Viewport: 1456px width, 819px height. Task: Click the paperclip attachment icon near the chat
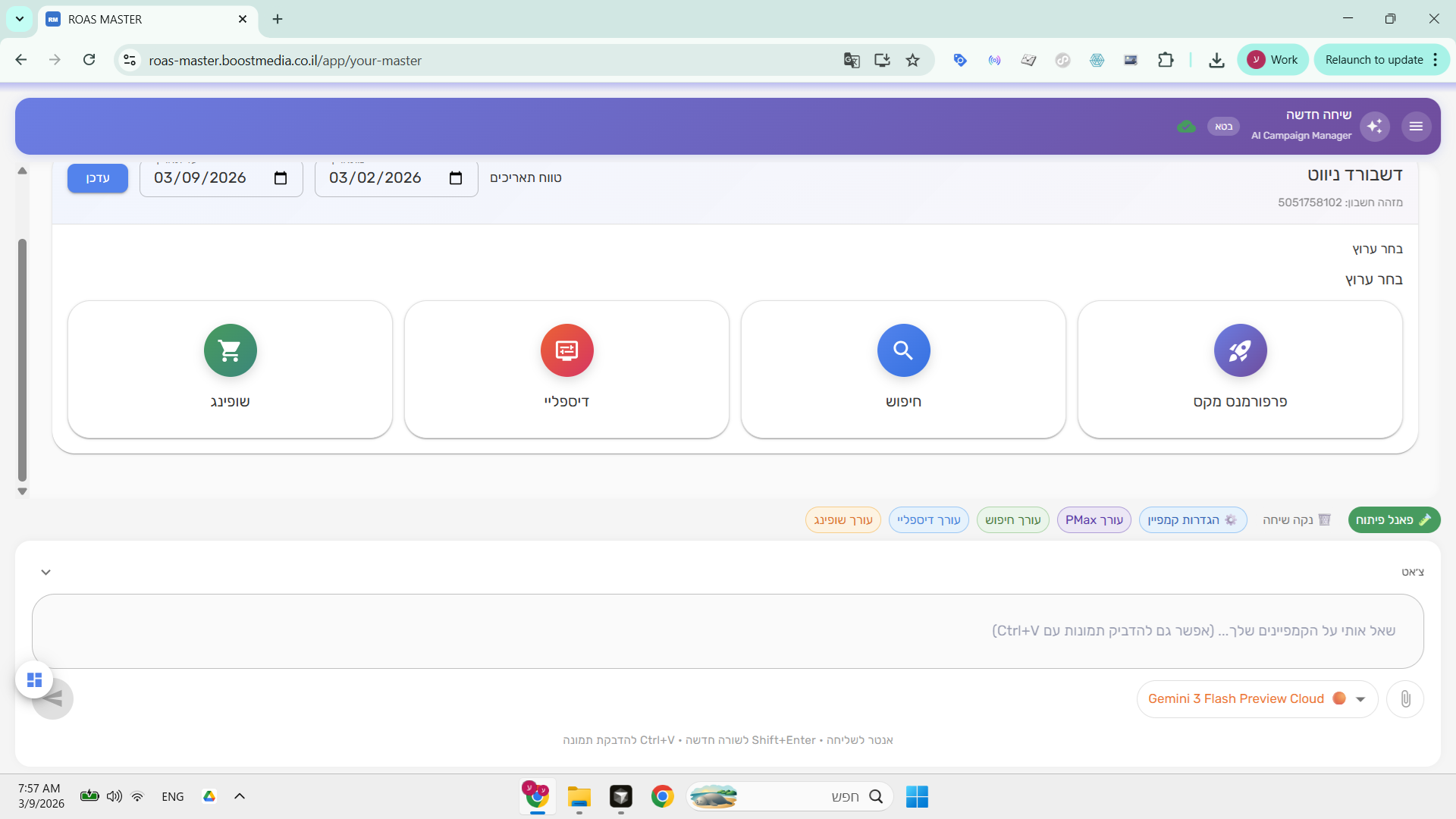(x=1405, y=698)
